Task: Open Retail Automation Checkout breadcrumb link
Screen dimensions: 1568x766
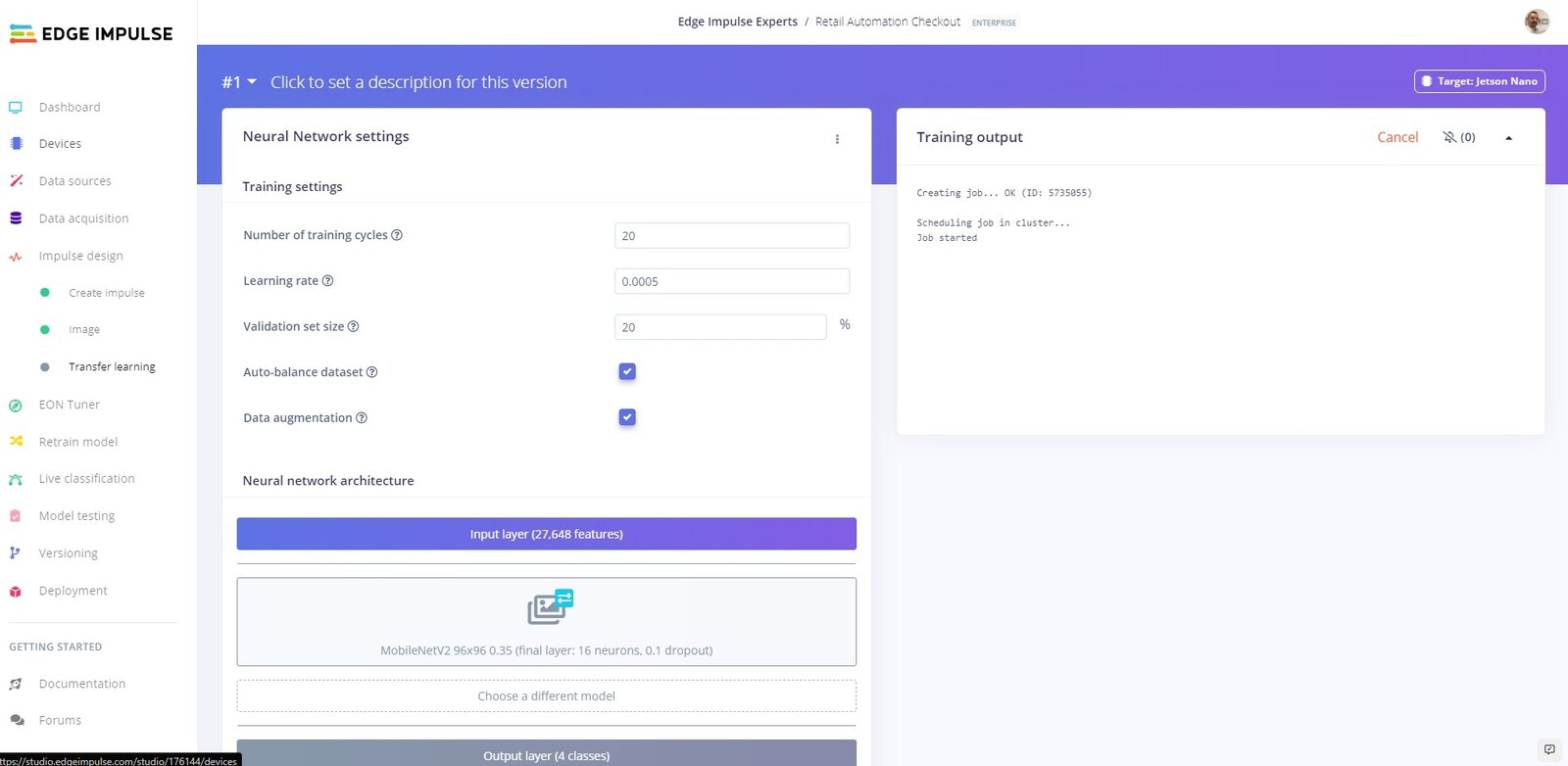Action: pos(887,22)
